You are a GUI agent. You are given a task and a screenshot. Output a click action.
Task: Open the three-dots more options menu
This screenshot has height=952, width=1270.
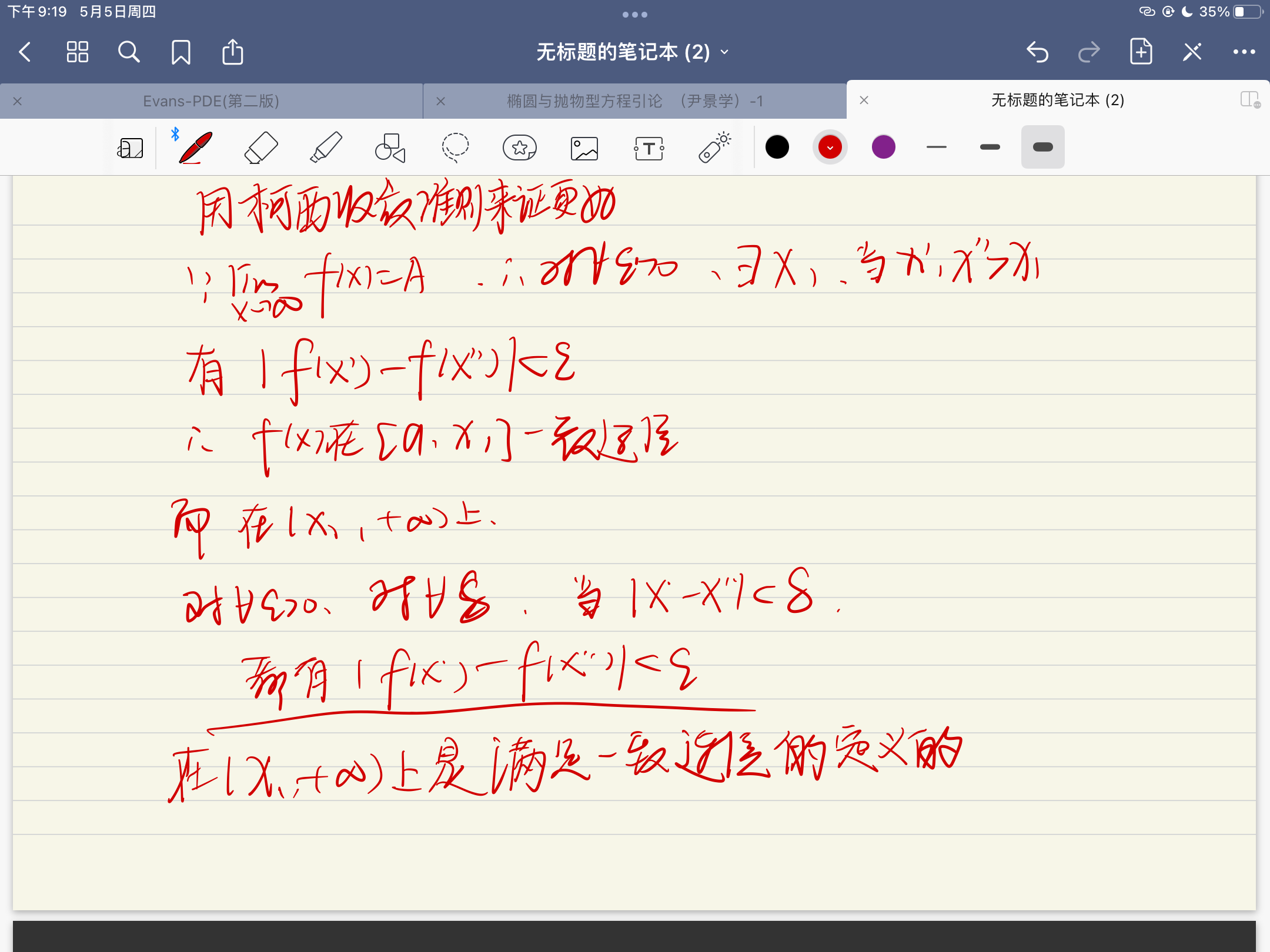[1244, 52]
